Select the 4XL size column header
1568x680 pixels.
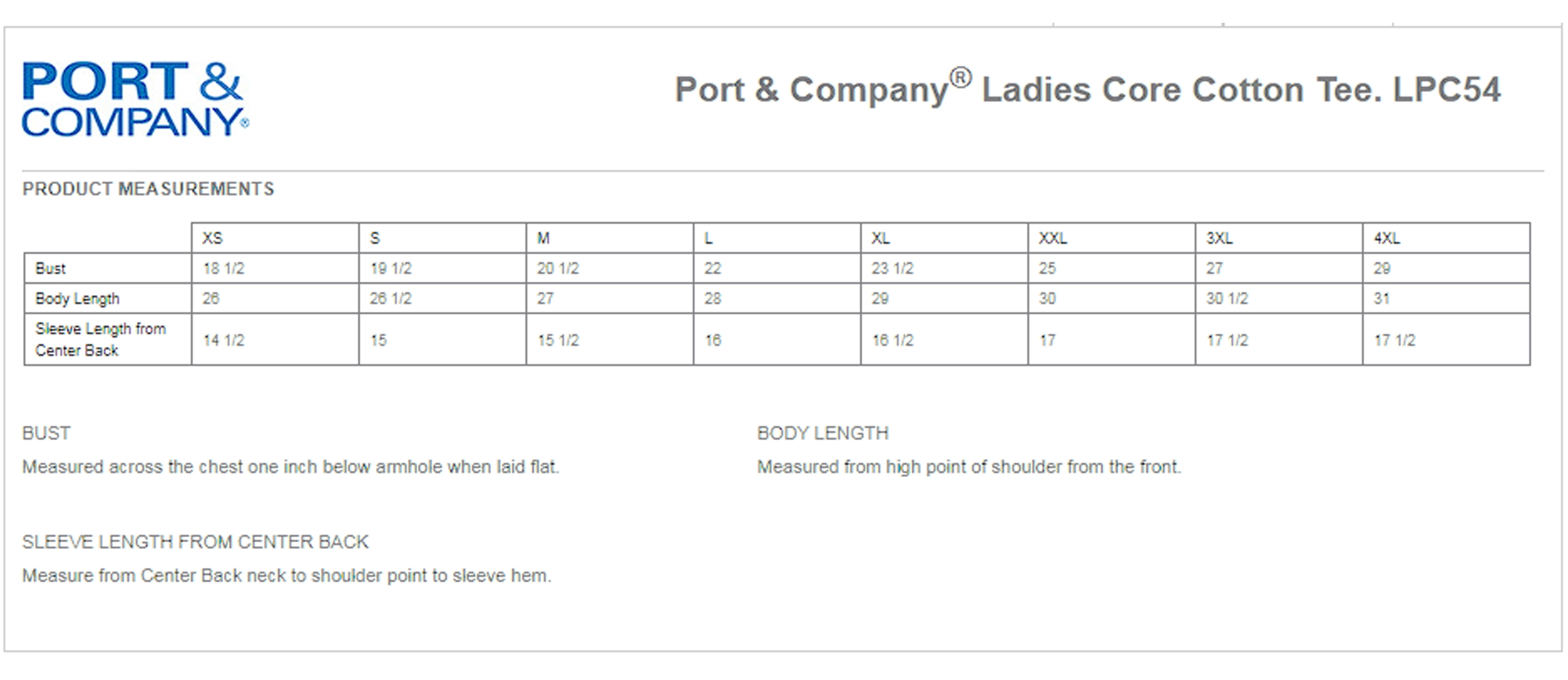tap(1387, 238)
